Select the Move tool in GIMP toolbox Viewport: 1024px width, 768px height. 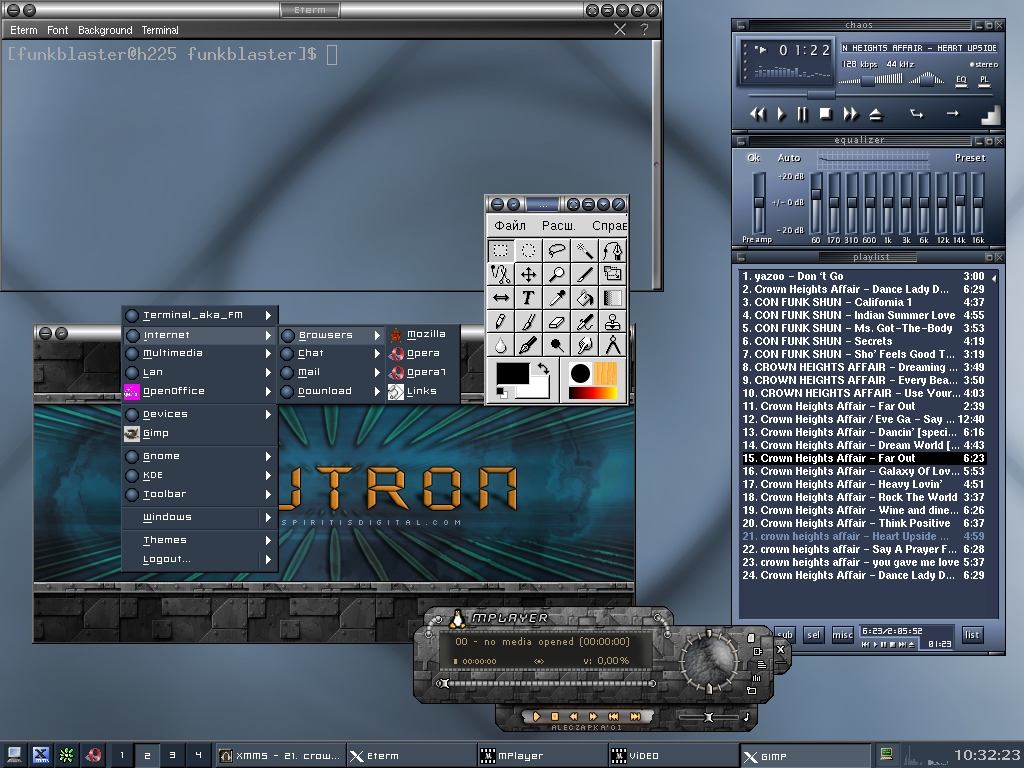pos(528,274)
